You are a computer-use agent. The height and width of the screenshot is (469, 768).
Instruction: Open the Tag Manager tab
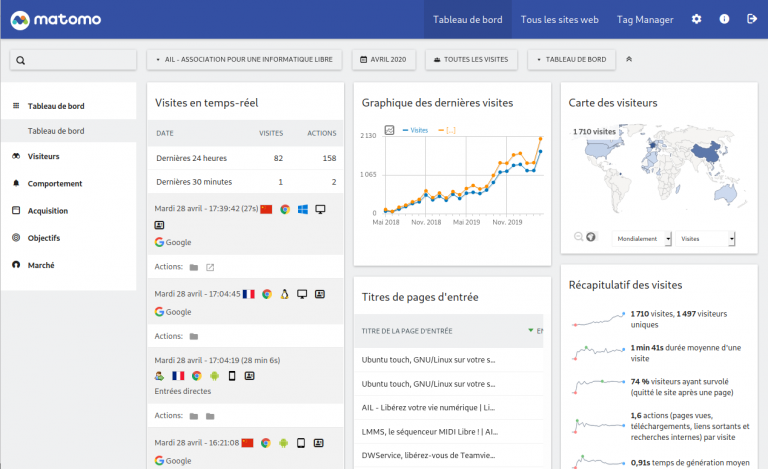point(645,19)
